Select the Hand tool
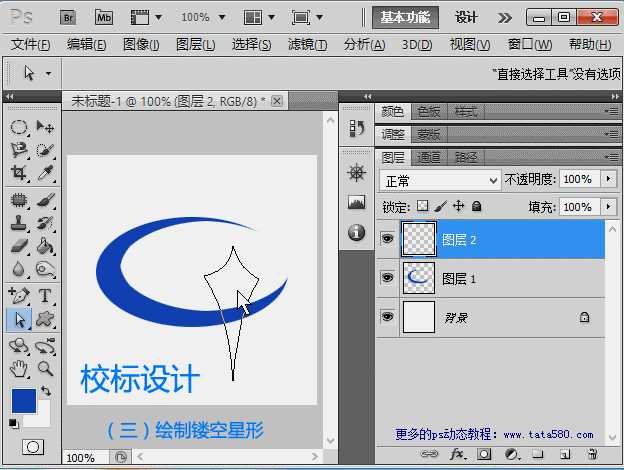 [19, 369]
